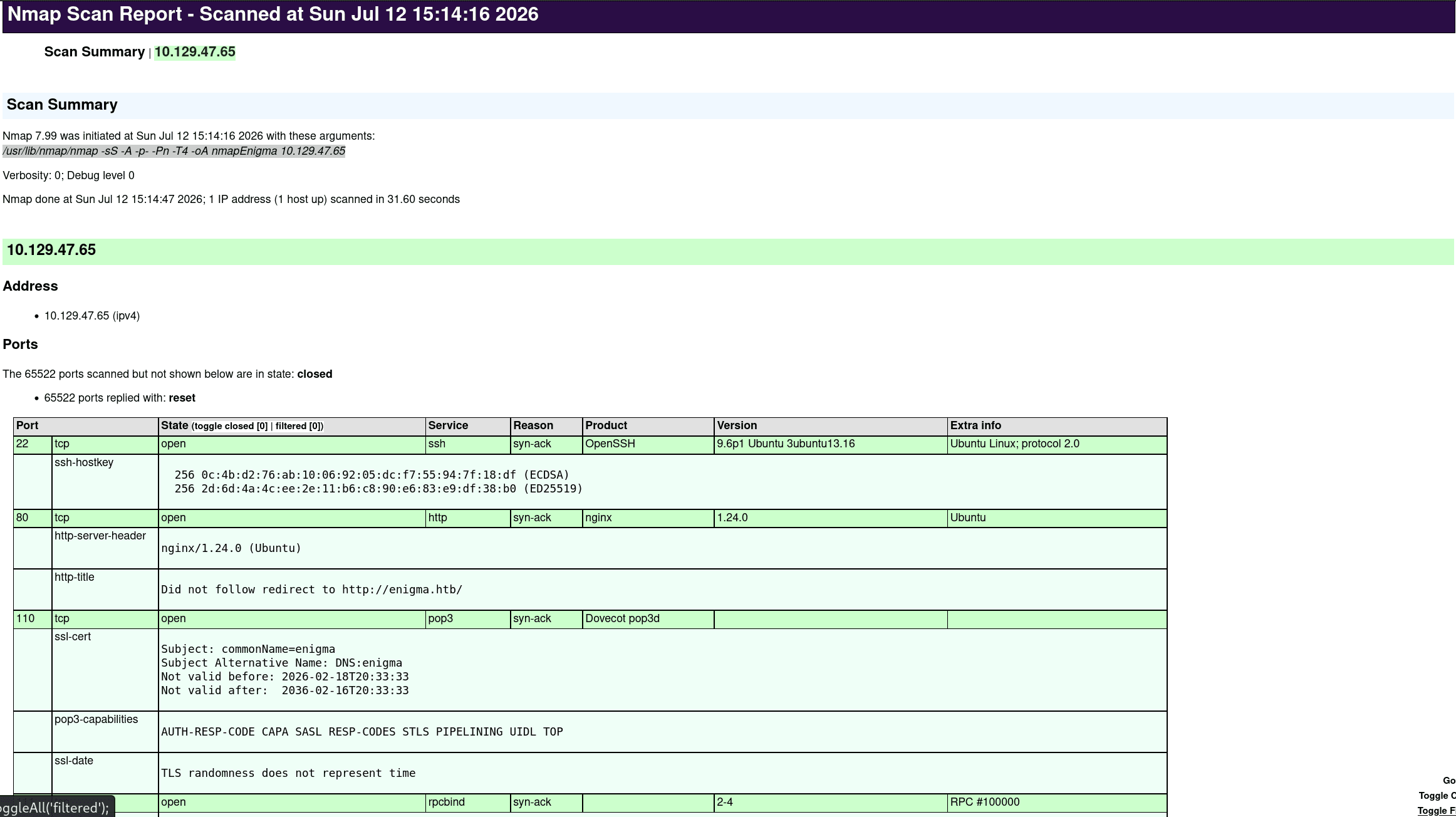The width and height of the screenshot is (1456, 817).
Task: Click the AUTH-RESP-CODE CAPA SASL capabilities output
Action: point(362,732)
